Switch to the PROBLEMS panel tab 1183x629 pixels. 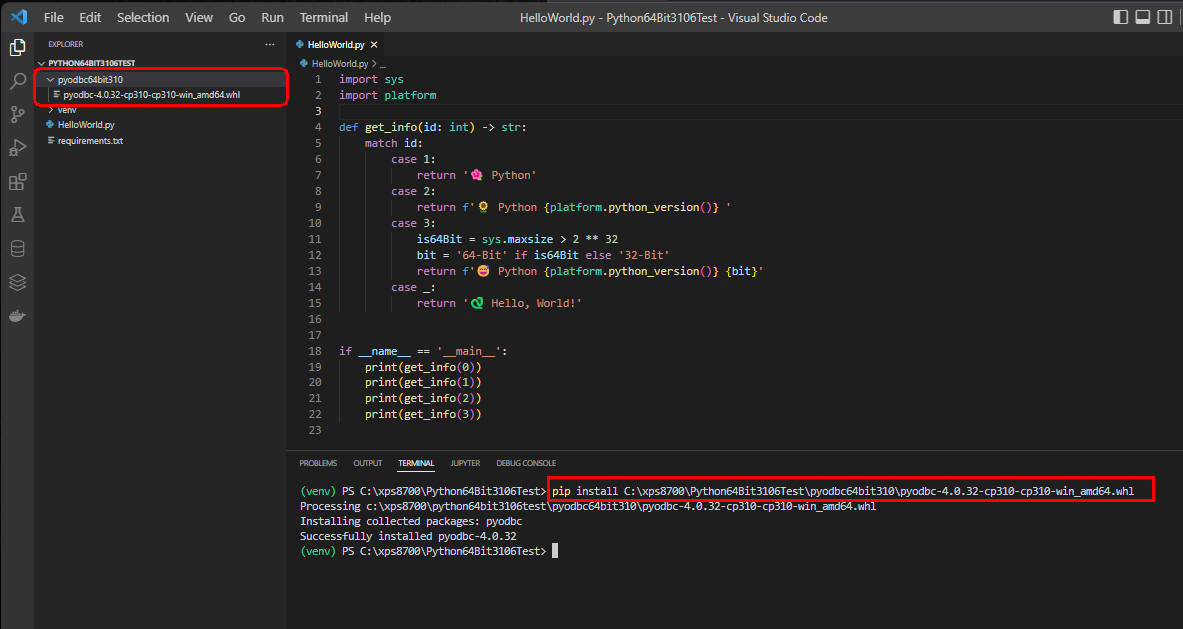[318, 463]
